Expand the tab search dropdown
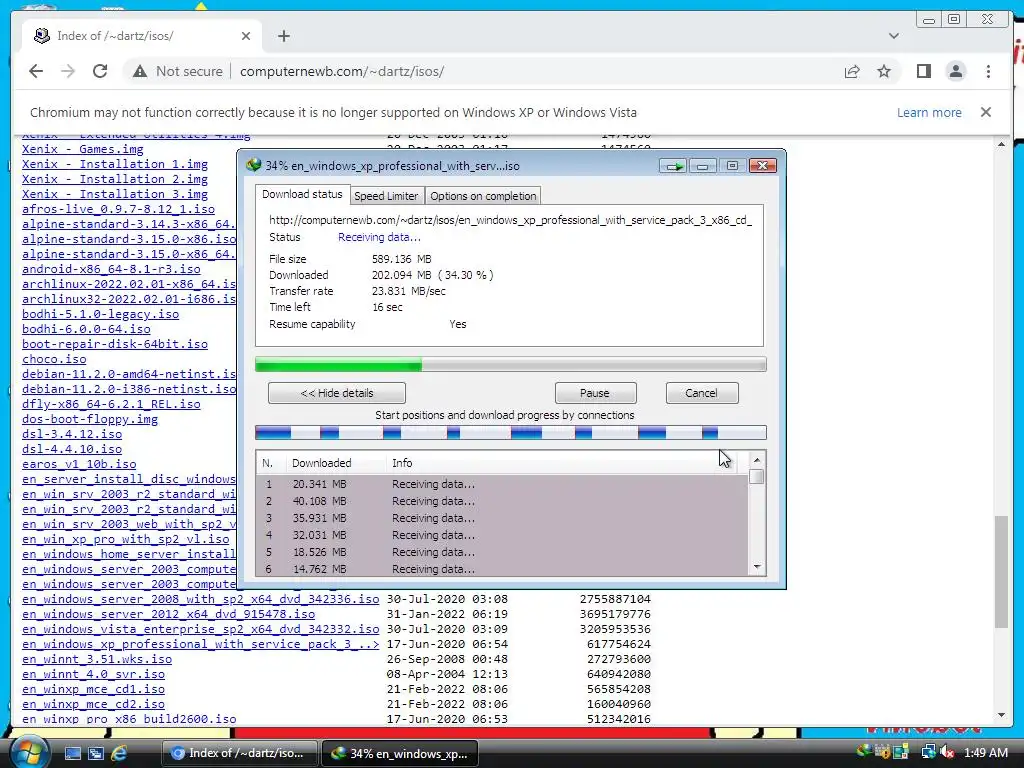 click(893, 36)
